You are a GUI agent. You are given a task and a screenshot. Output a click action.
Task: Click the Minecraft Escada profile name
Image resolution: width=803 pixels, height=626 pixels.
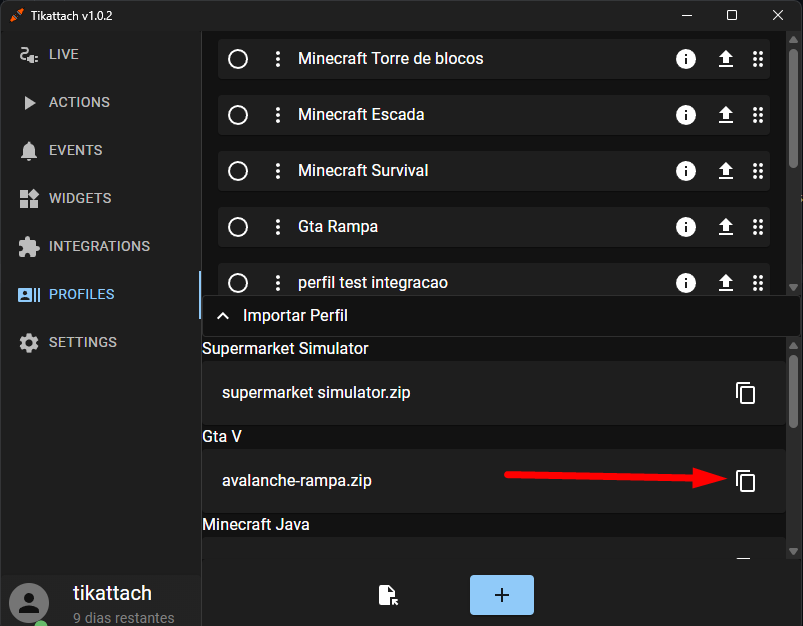[x=361, y=114]
